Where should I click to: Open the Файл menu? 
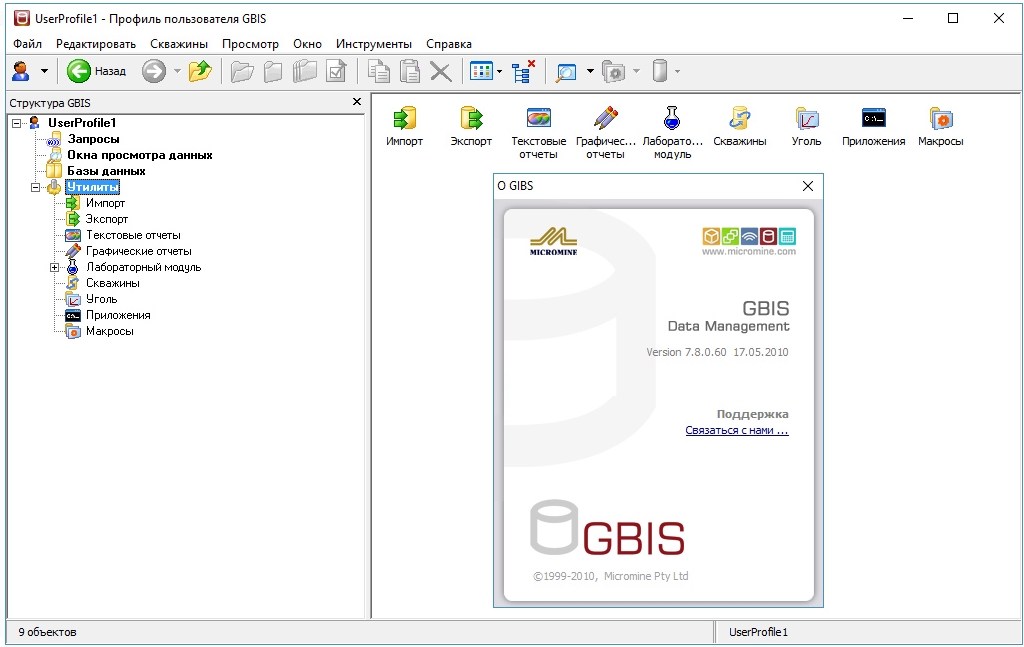pos(27,44)
